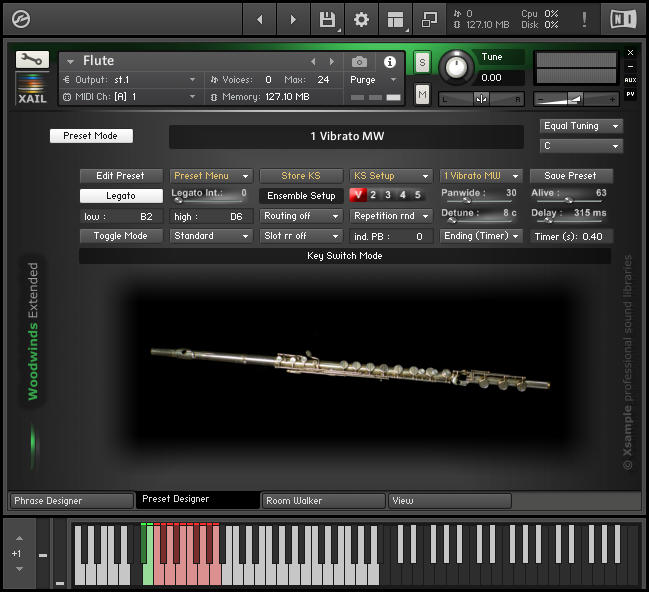Go to previous instrument with left arrow
Viewport: 649px width, 592px height.
[260, 19]
